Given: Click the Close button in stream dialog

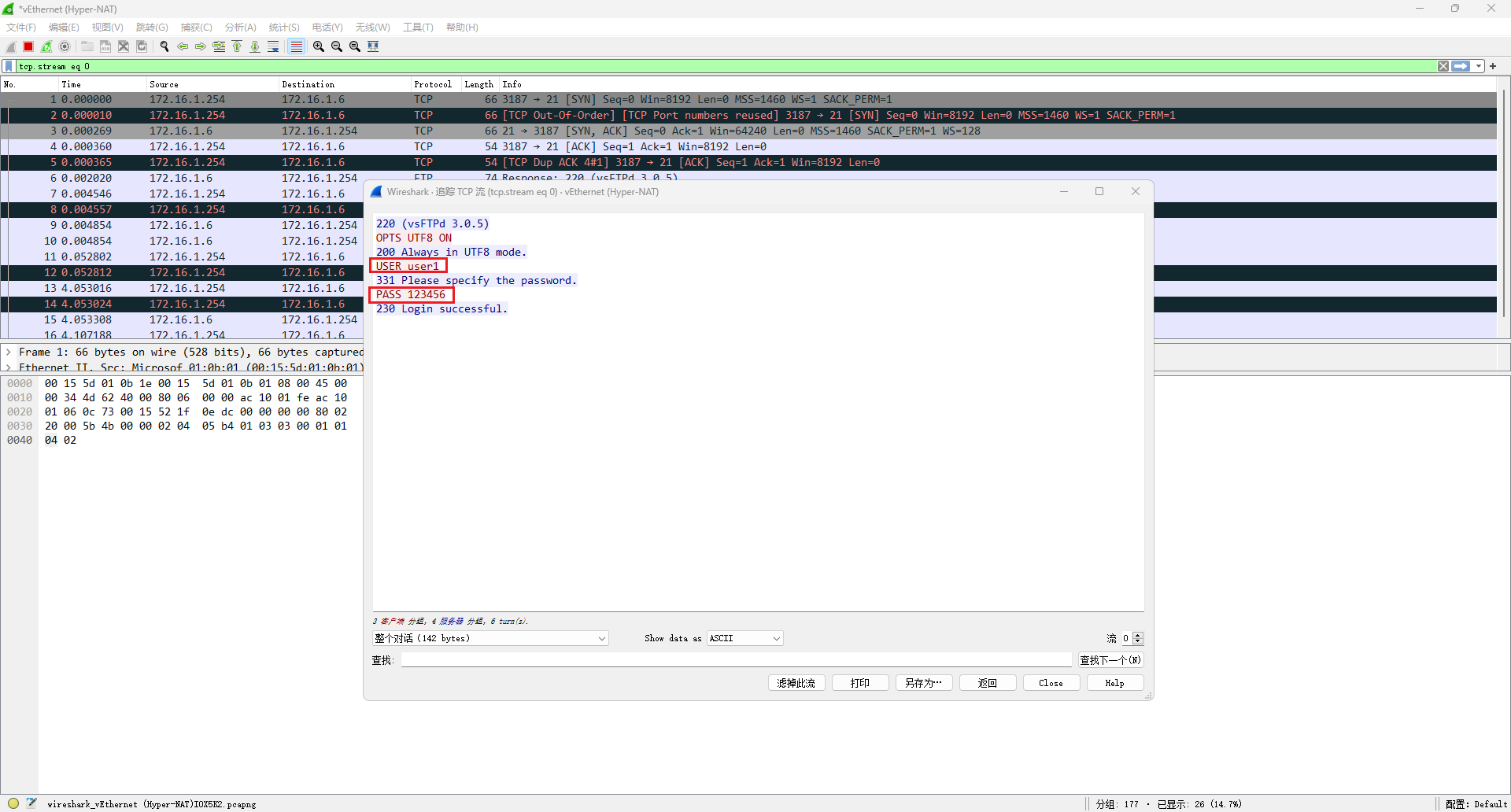Looking at the screenshot, I should [1051, 683].
